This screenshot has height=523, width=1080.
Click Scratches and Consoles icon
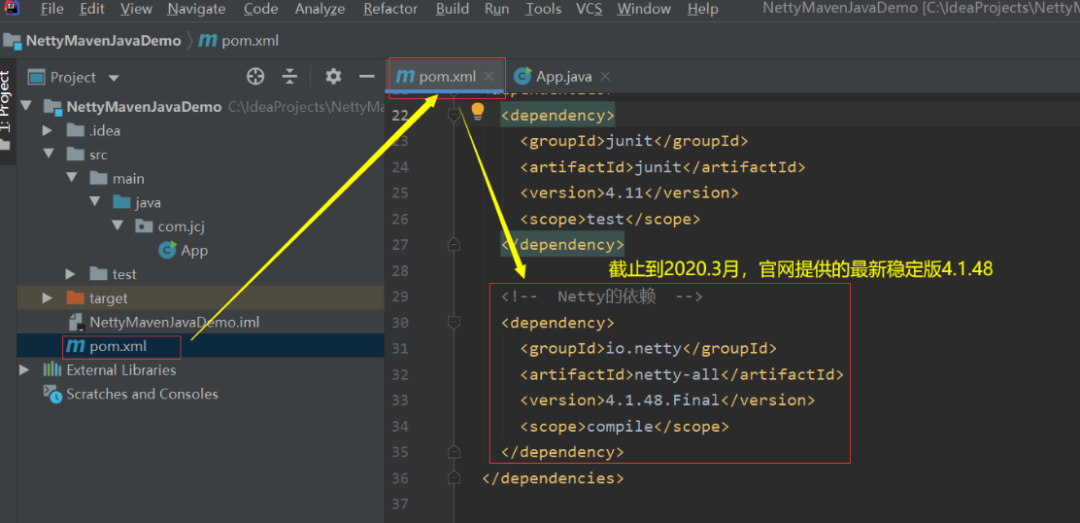tap(52, 394)
